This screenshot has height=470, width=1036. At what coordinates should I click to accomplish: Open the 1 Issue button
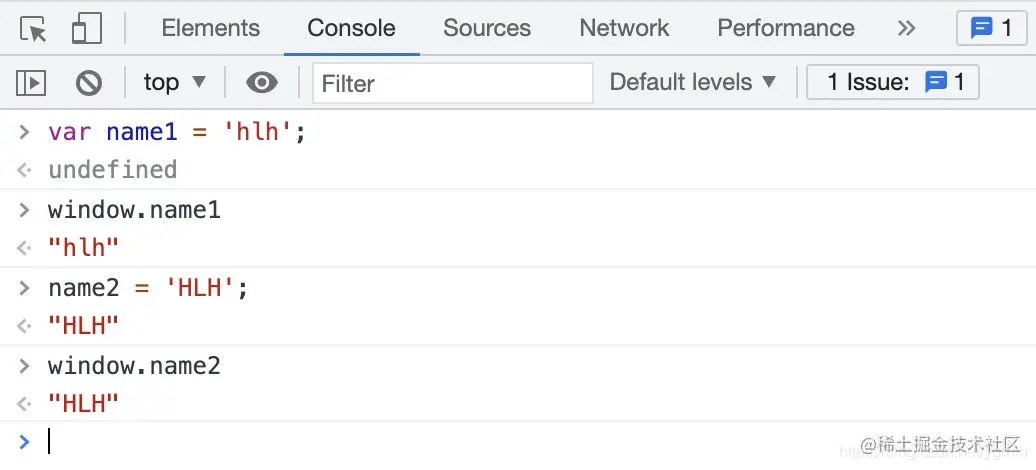[x=893, y=83]
